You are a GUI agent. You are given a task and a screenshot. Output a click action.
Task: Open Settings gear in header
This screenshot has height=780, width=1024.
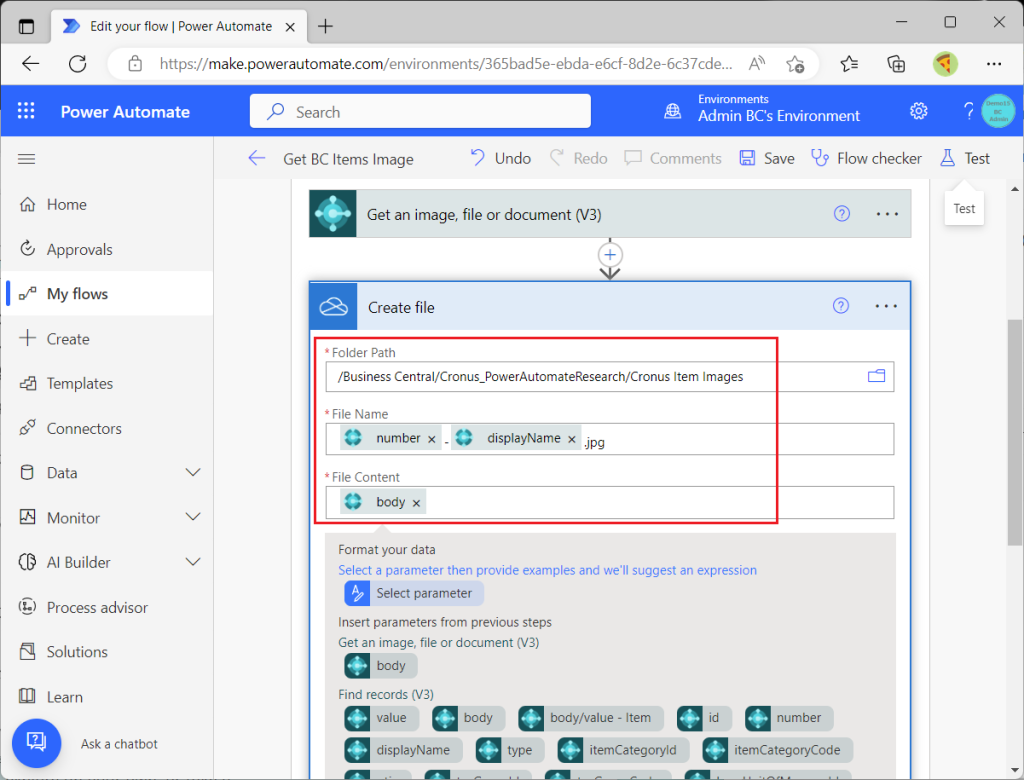pos(918,111)
